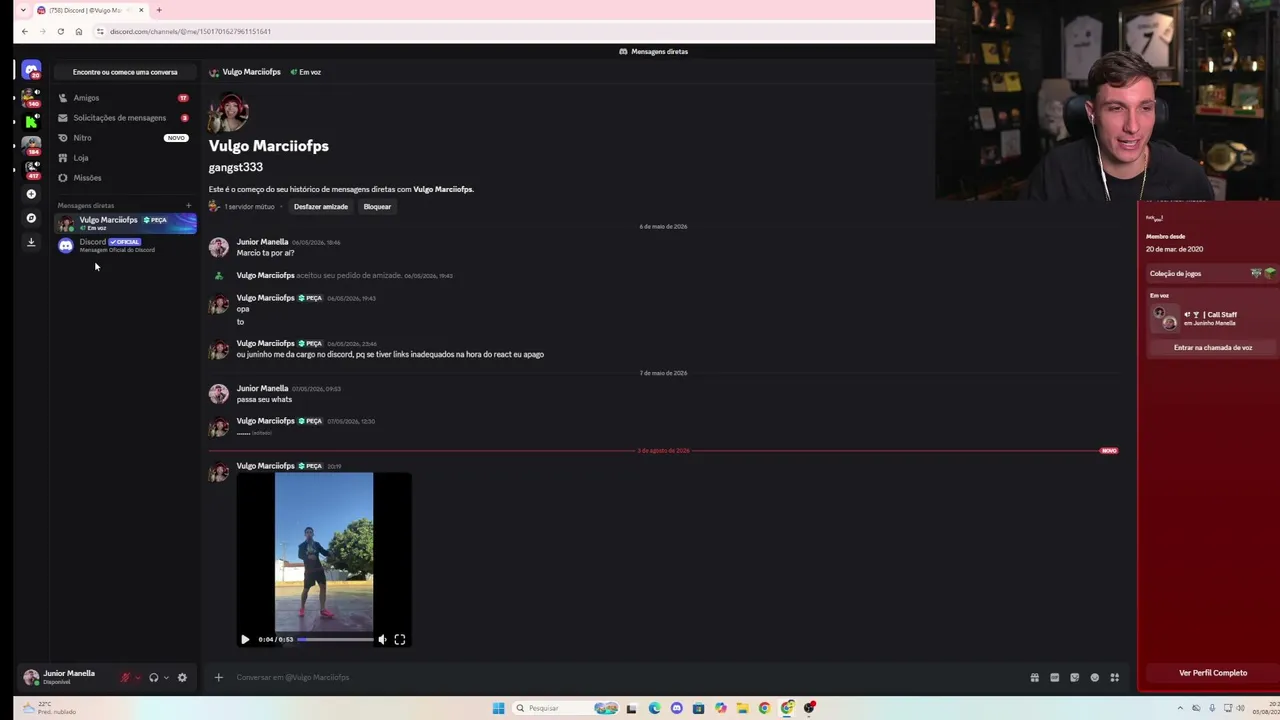Show hidden system tray icons
The image size is (1280, 720).
coord(1180,708)
